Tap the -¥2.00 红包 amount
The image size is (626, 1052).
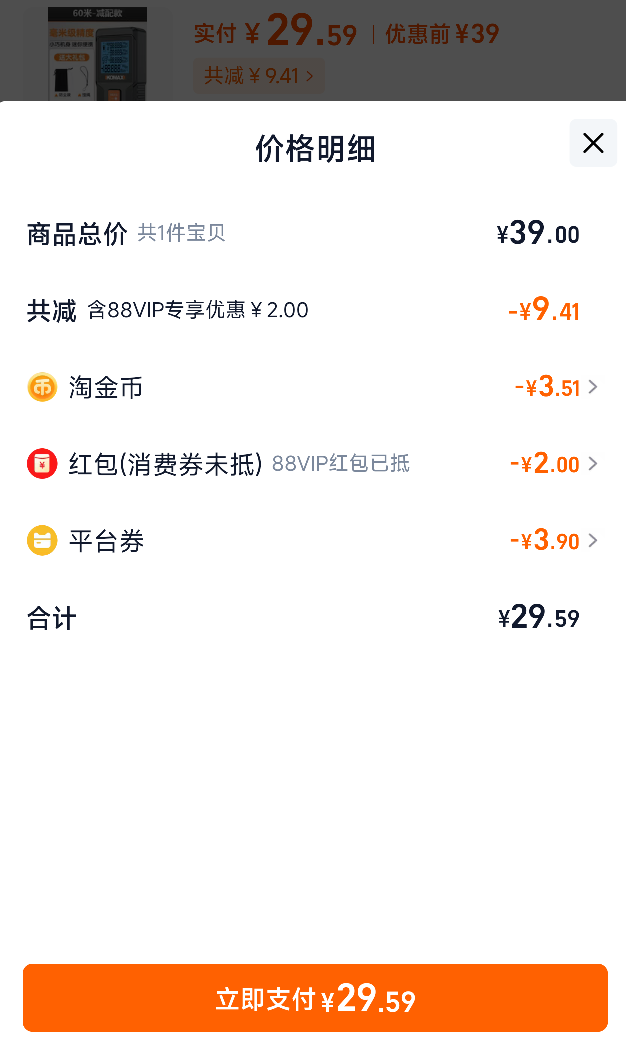coord(545,464)
